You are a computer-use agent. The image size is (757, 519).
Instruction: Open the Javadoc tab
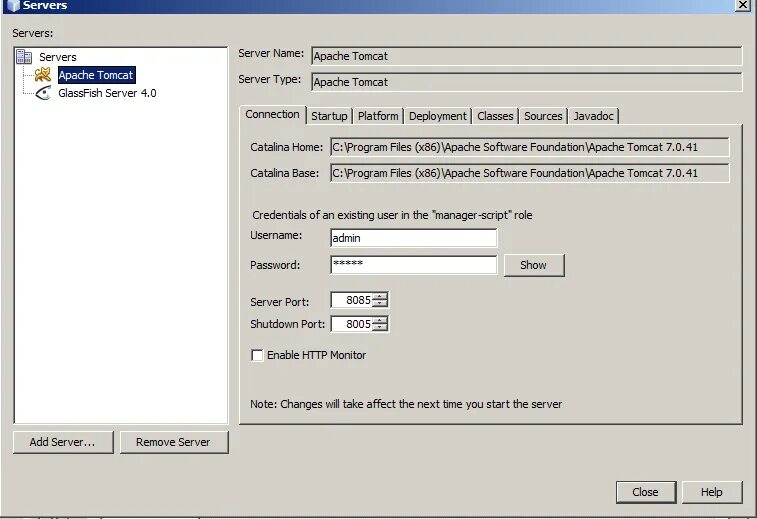tap(593, 116)
